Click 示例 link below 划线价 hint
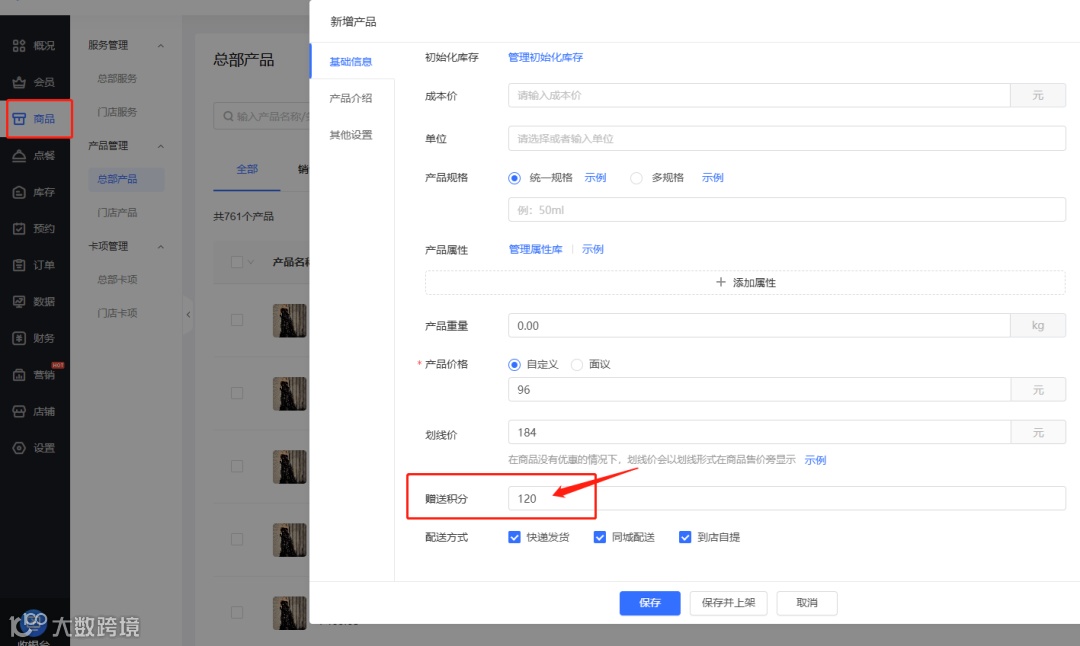This screenshot has height=646, width=1080. point(815,460)
